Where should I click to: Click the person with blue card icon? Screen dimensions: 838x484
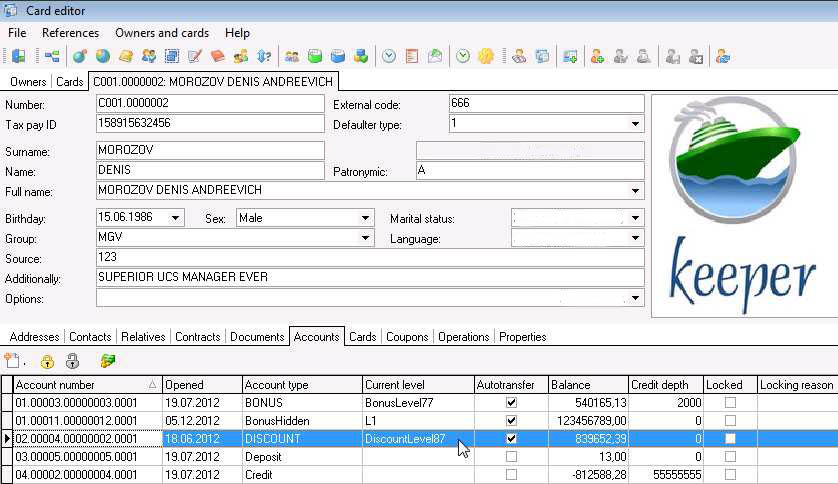(x=723, y=56)
